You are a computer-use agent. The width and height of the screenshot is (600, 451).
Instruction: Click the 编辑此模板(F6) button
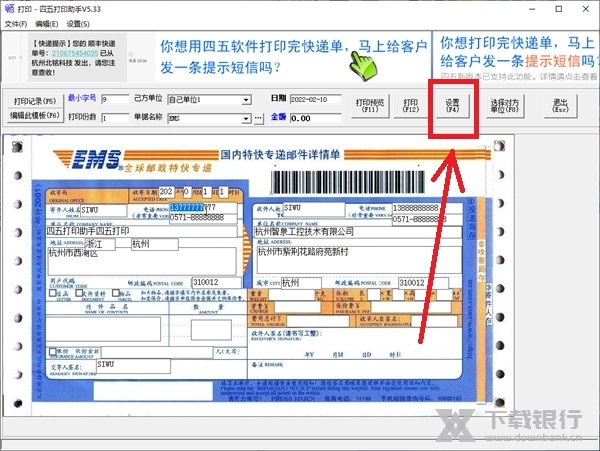coord(34,115)
